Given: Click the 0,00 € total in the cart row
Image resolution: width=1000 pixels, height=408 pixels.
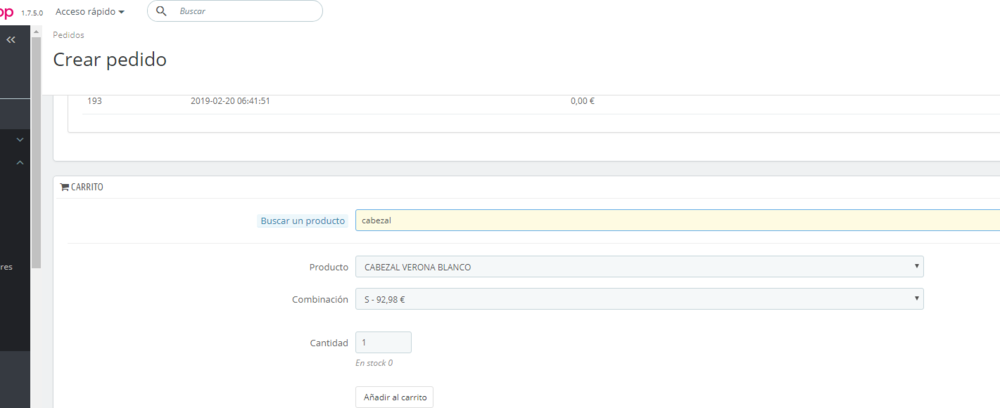Looking at the screenshot, I should [x=582, y=101].
